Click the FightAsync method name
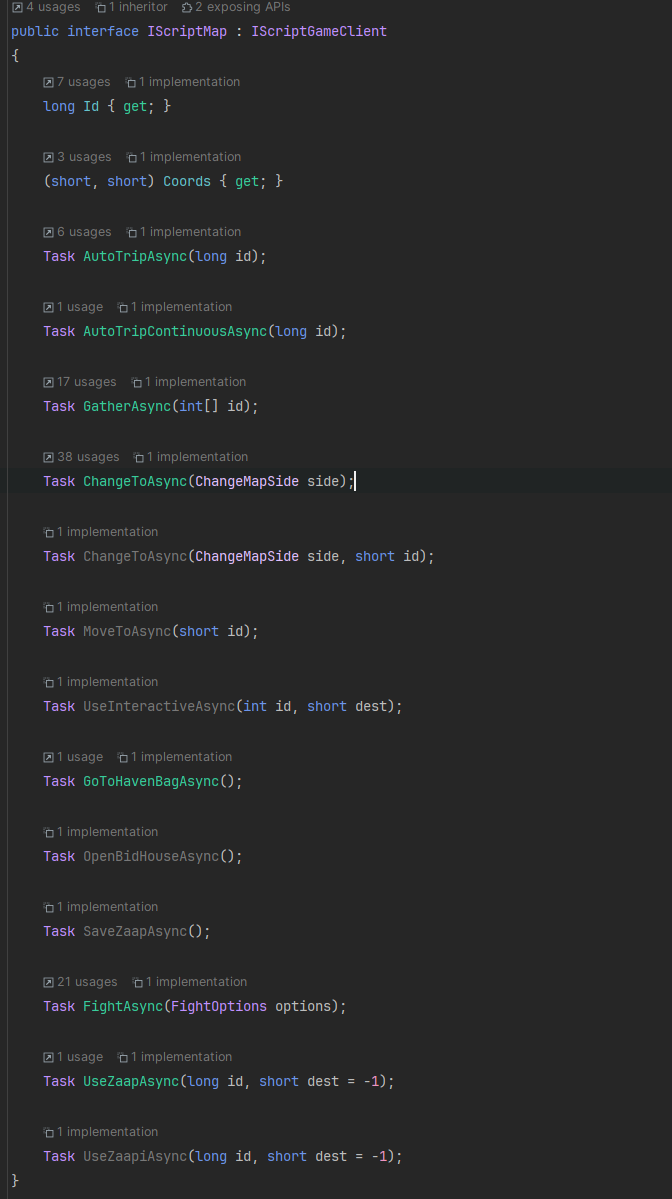 pos(123,1006)
